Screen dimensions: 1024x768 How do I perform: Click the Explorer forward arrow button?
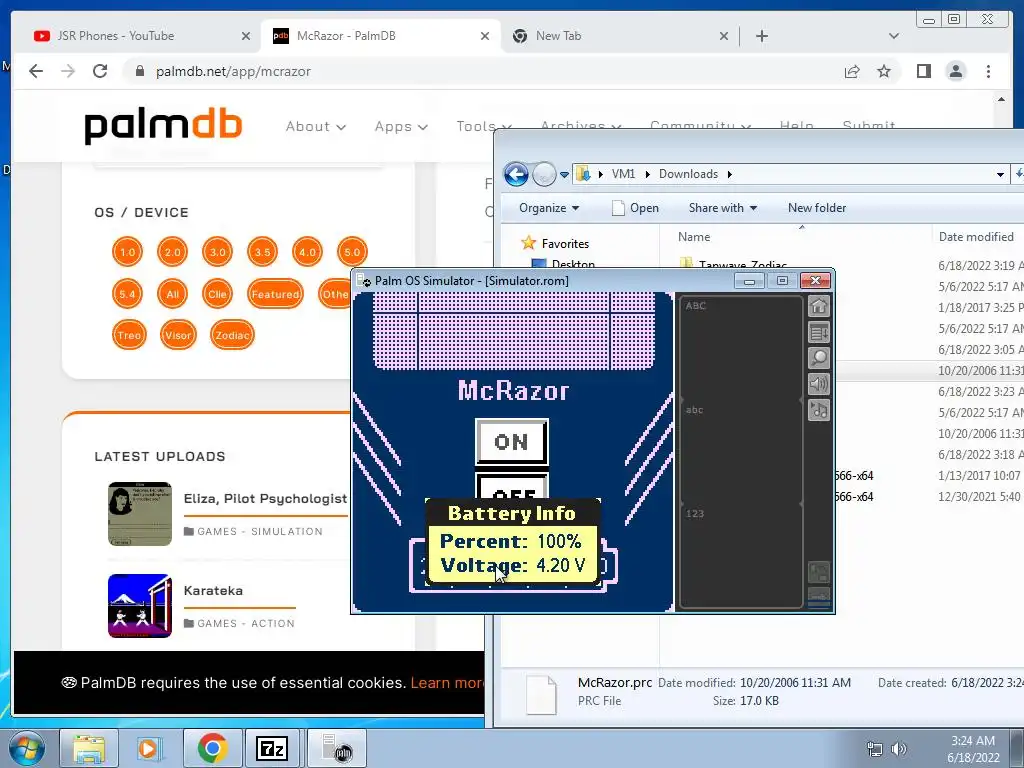click(x=543, y=174)
